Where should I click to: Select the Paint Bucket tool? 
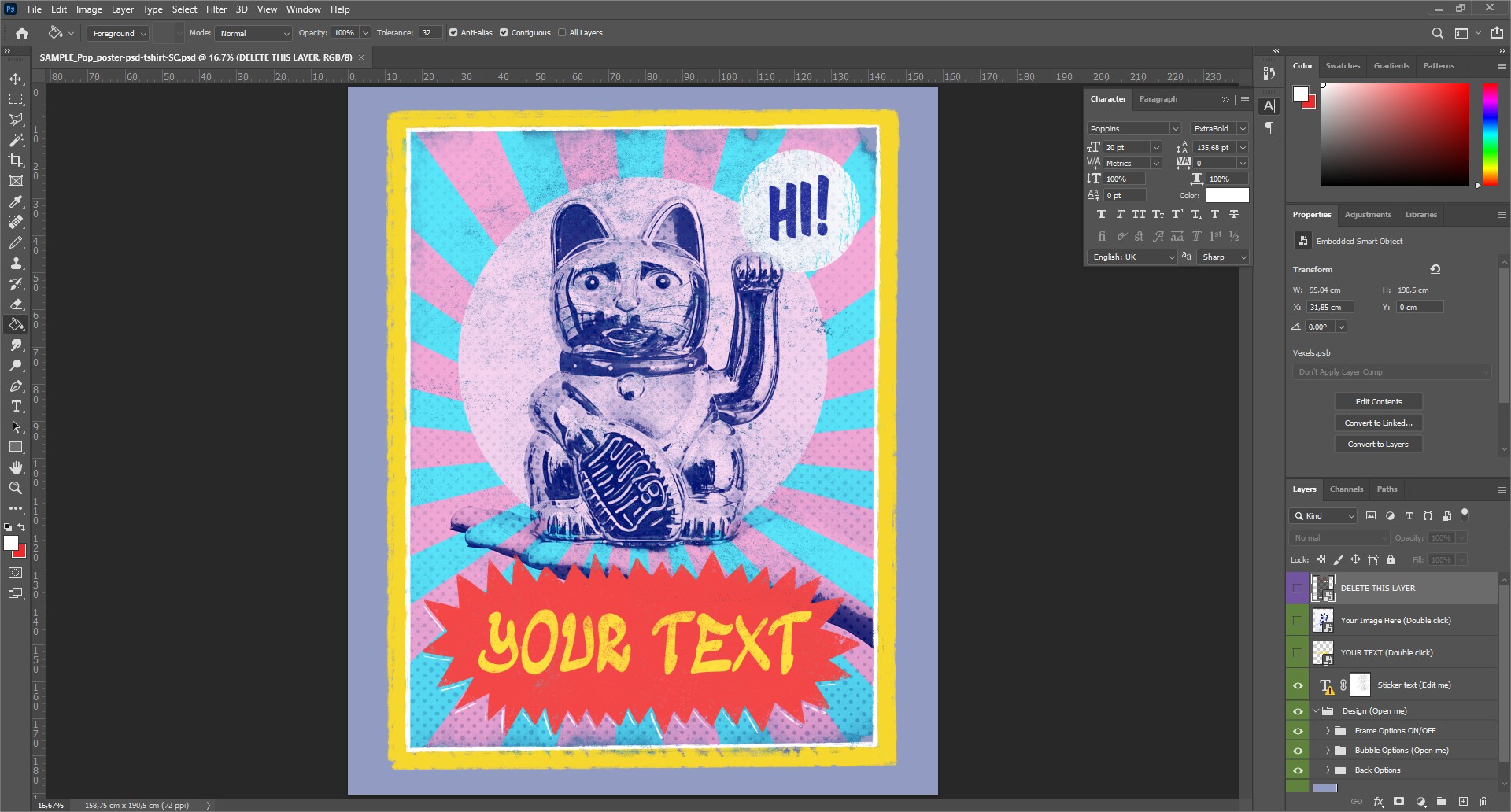coord(16,324)
